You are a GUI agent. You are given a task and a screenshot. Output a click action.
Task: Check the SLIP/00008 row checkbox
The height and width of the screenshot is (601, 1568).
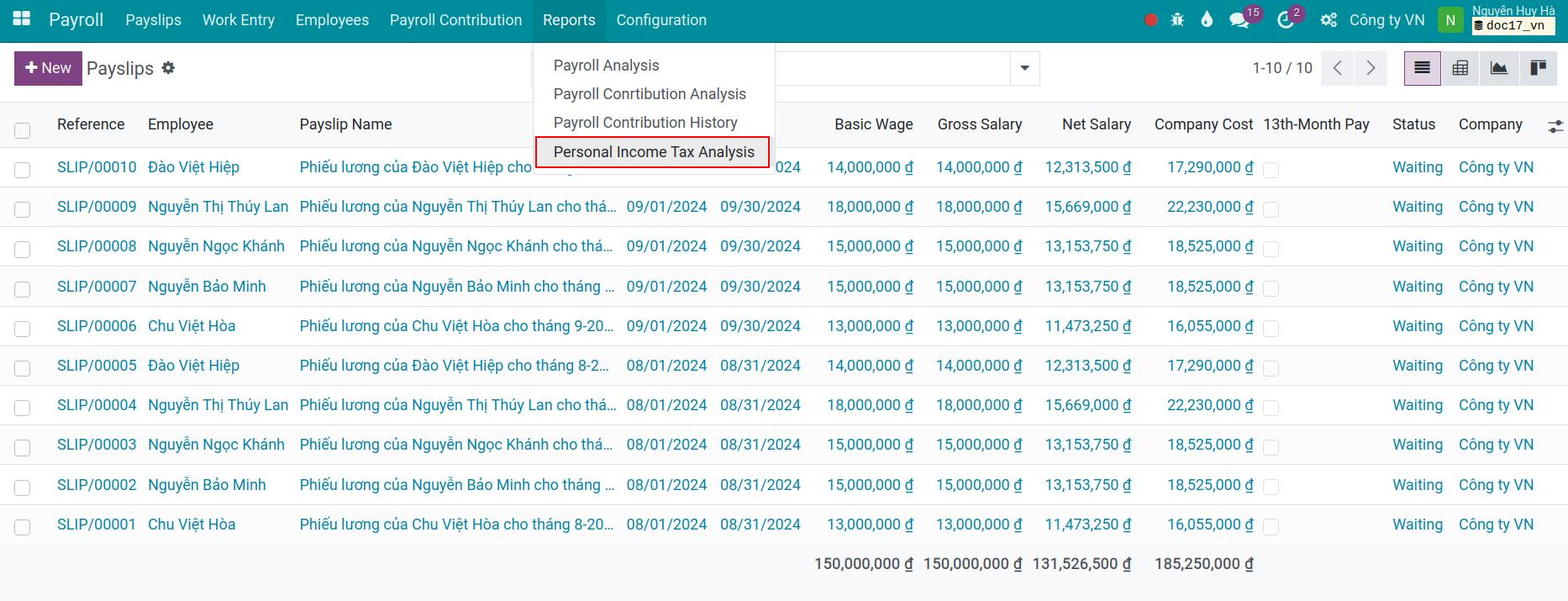(23, 250)
